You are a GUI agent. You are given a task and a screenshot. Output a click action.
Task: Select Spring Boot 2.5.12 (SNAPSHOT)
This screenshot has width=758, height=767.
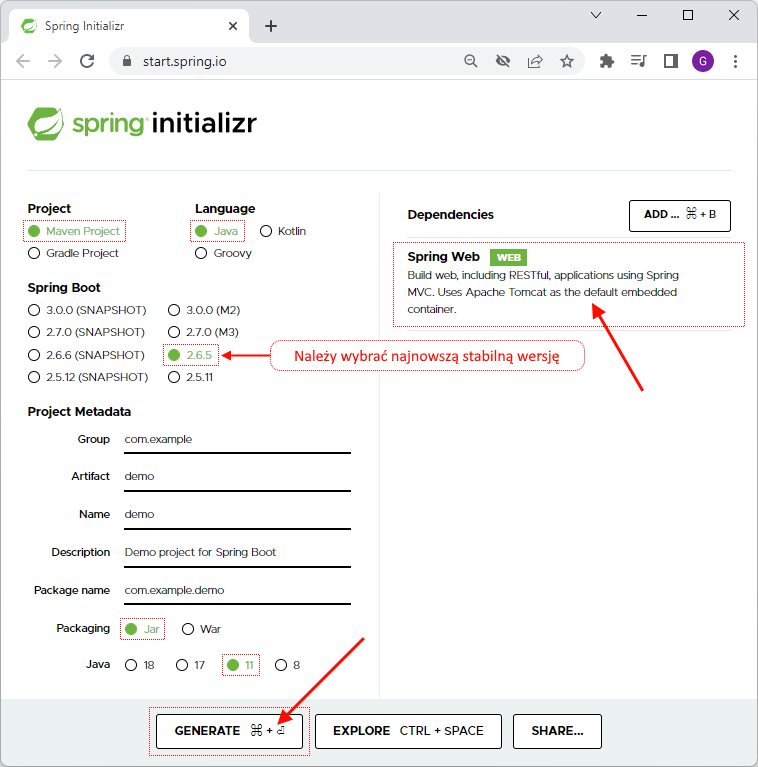[x=88, y=377]
